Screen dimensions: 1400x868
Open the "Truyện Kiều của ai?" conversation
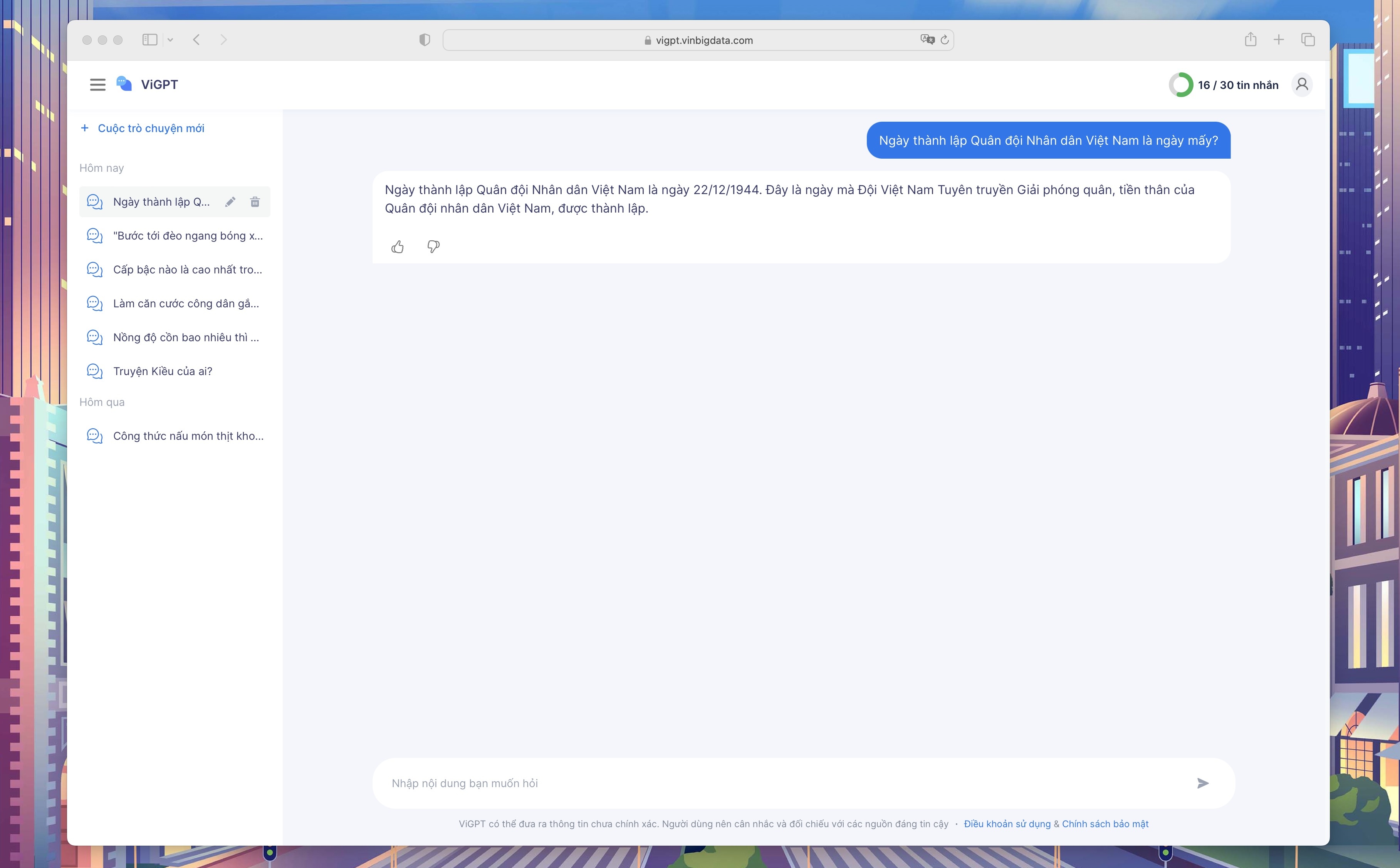[163, 372]
